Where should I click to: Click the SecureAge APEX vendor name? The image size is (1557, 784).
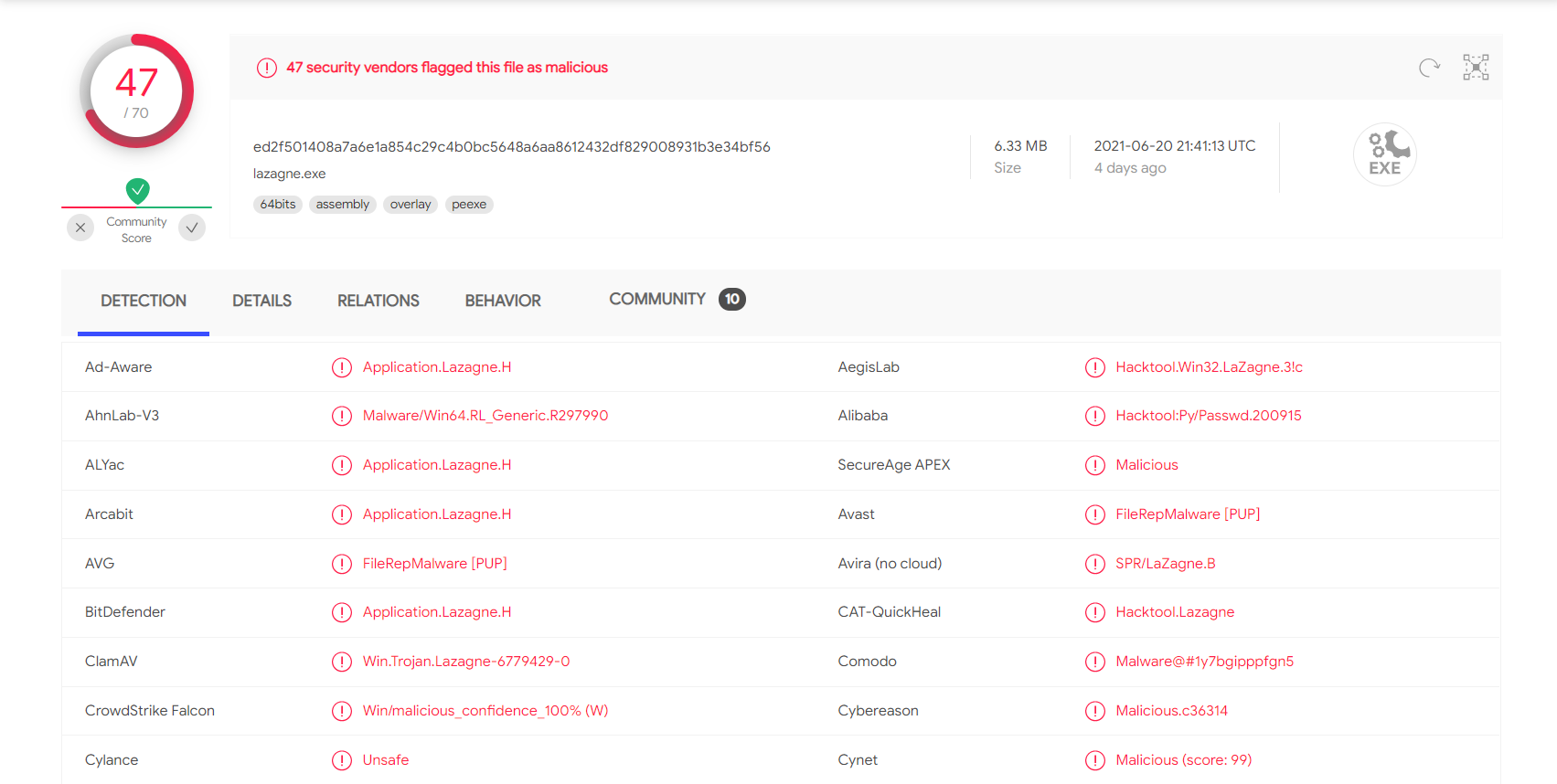click(894, 465)
